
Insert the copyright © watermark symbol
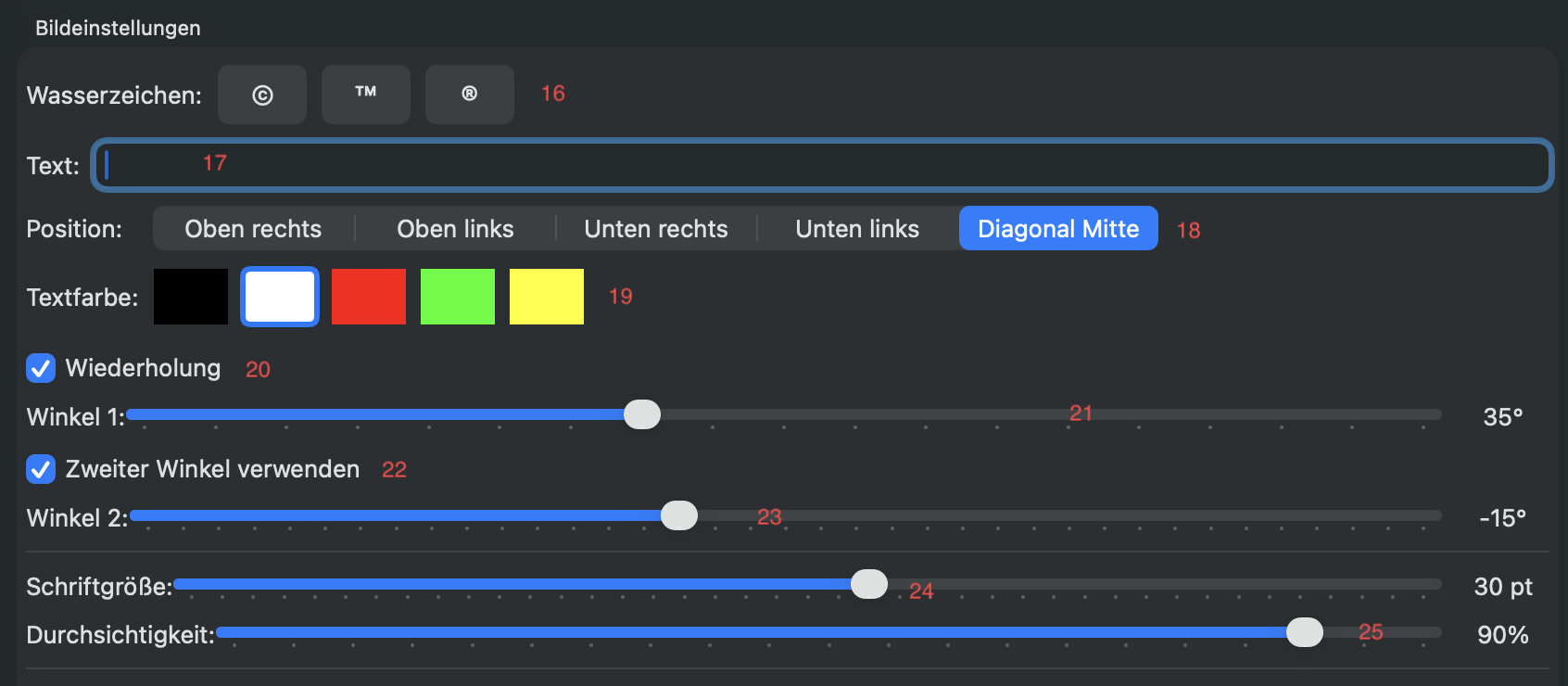click(x=262, y=95)
